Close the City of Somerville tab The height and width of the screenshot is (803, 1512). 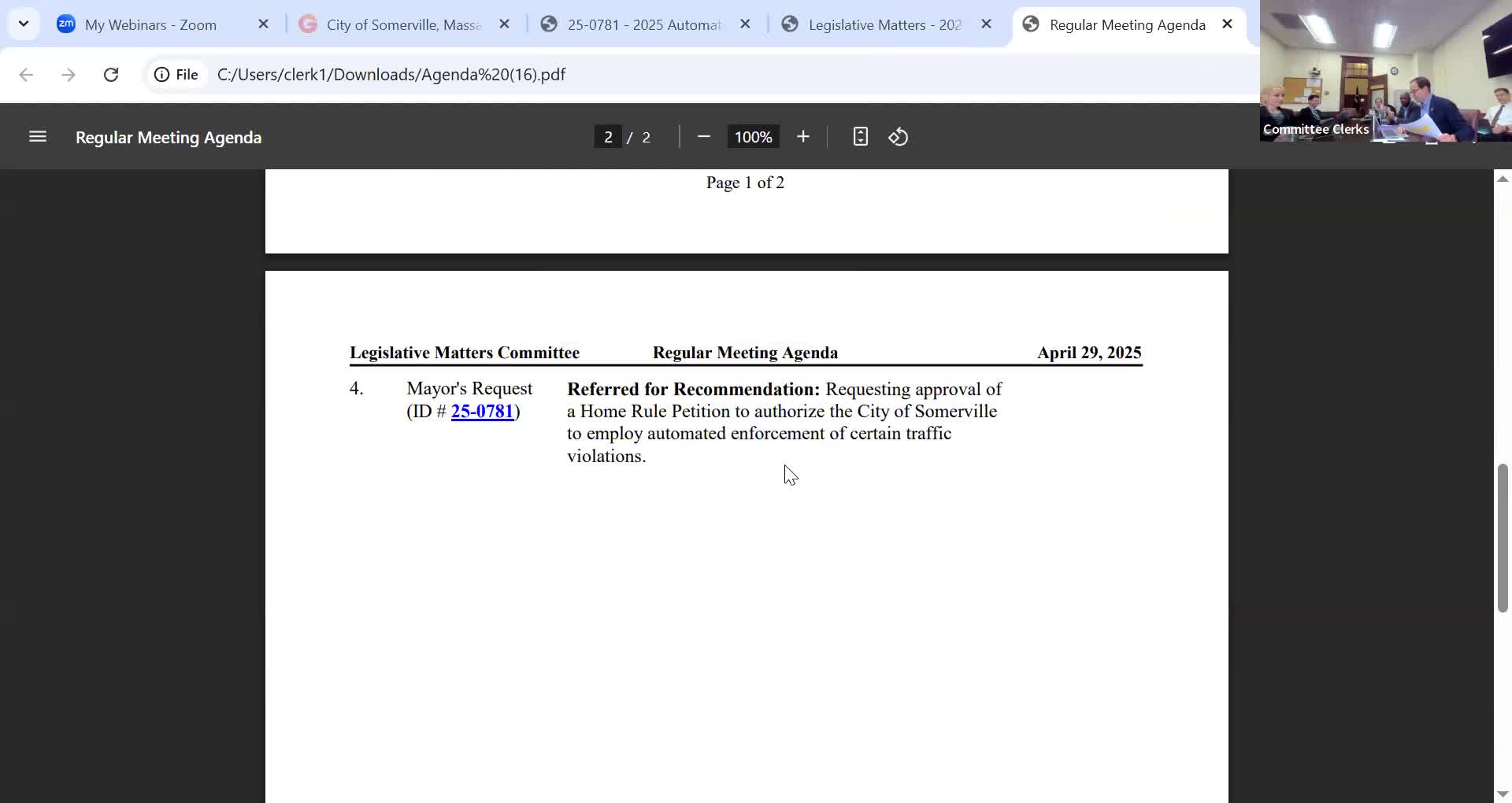pos(505,24)
